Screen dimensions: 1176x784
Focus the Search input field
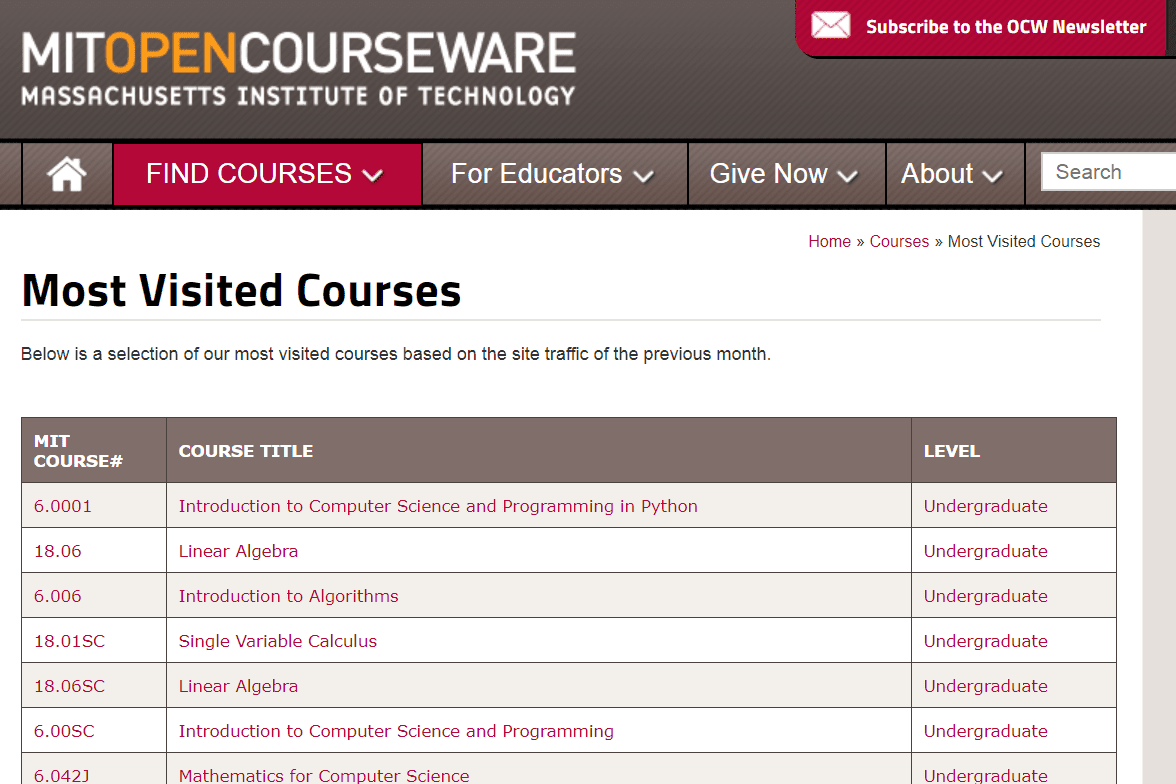(x=1108, y=172)
